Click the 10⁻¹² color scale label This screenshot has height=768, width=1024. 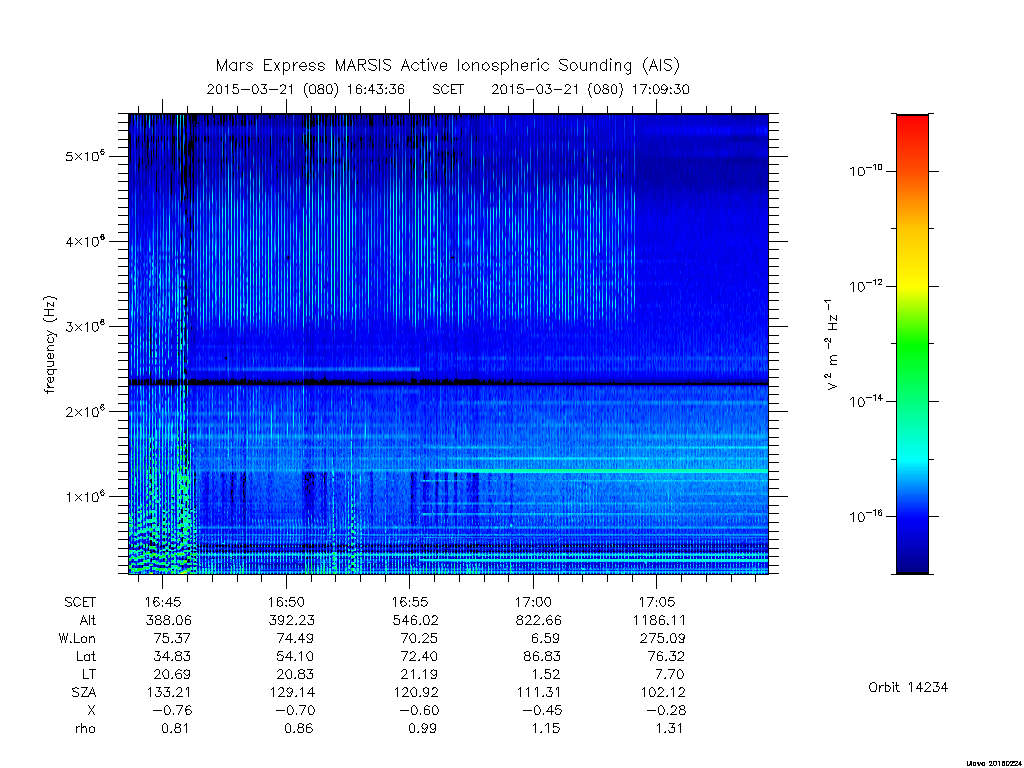pyautogui.click(x=866, y=285)
